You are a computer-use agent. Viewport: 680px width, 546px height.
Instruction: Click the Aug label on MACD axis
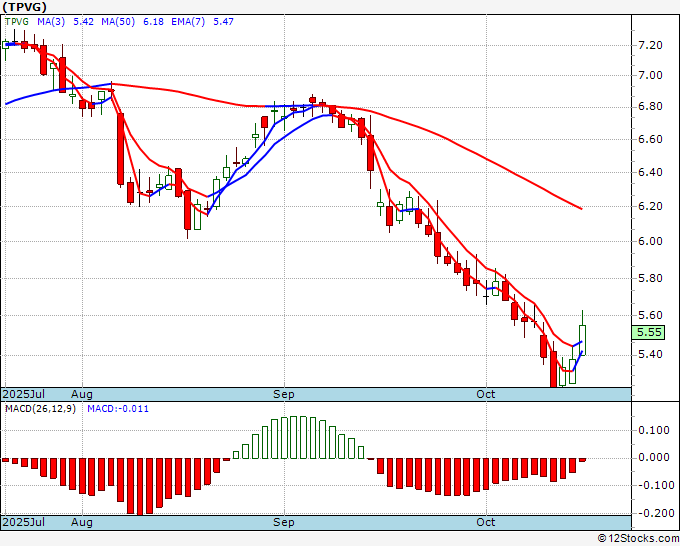82,522
